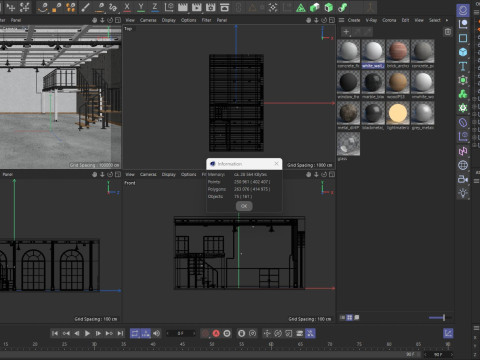The height and width of the screenshot is (360, 480).
Task: Select the glowing light material swatch
Action: click(398, 113)
